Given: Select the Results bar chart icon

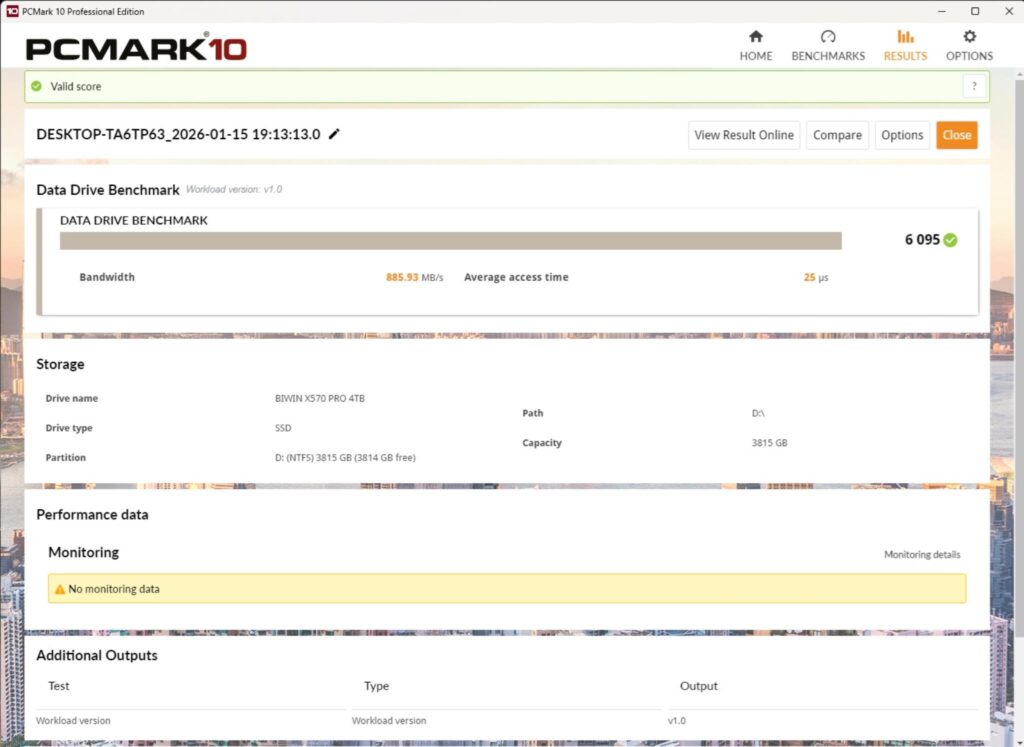Looking at the screenshot, I should pyautogui.click(x=905, y=36).
